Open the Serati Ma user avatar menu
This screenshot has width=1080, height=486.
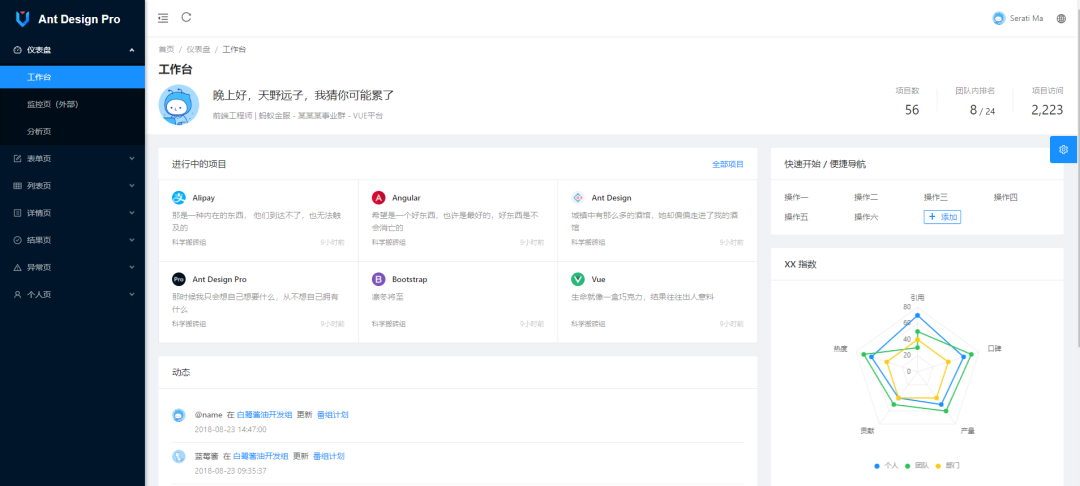[x=1017, y=19]
